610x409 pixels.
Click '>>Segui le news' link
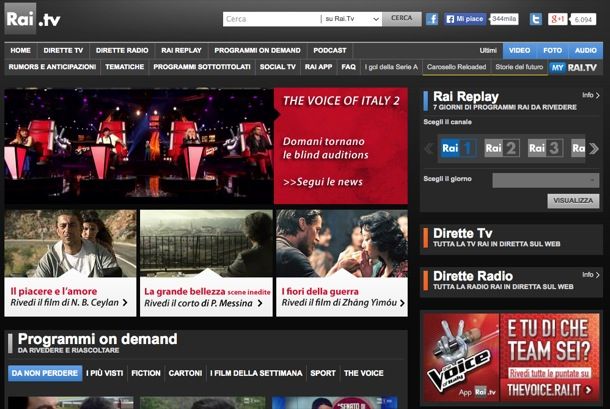pyautogui.click(x=323, y=182)
